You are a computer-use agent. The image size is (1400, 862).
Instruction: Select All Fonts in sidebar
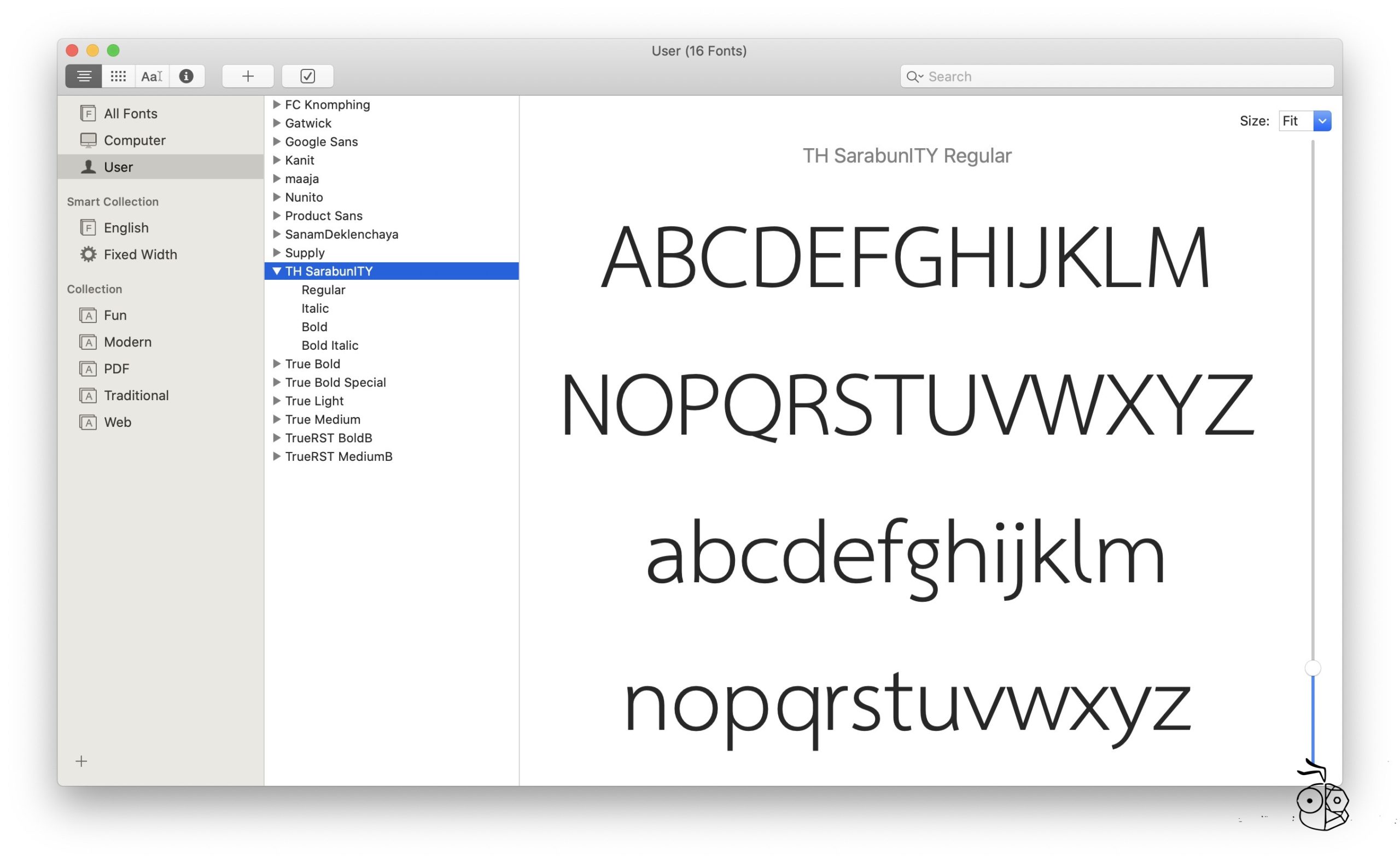(x=130, y=114)
